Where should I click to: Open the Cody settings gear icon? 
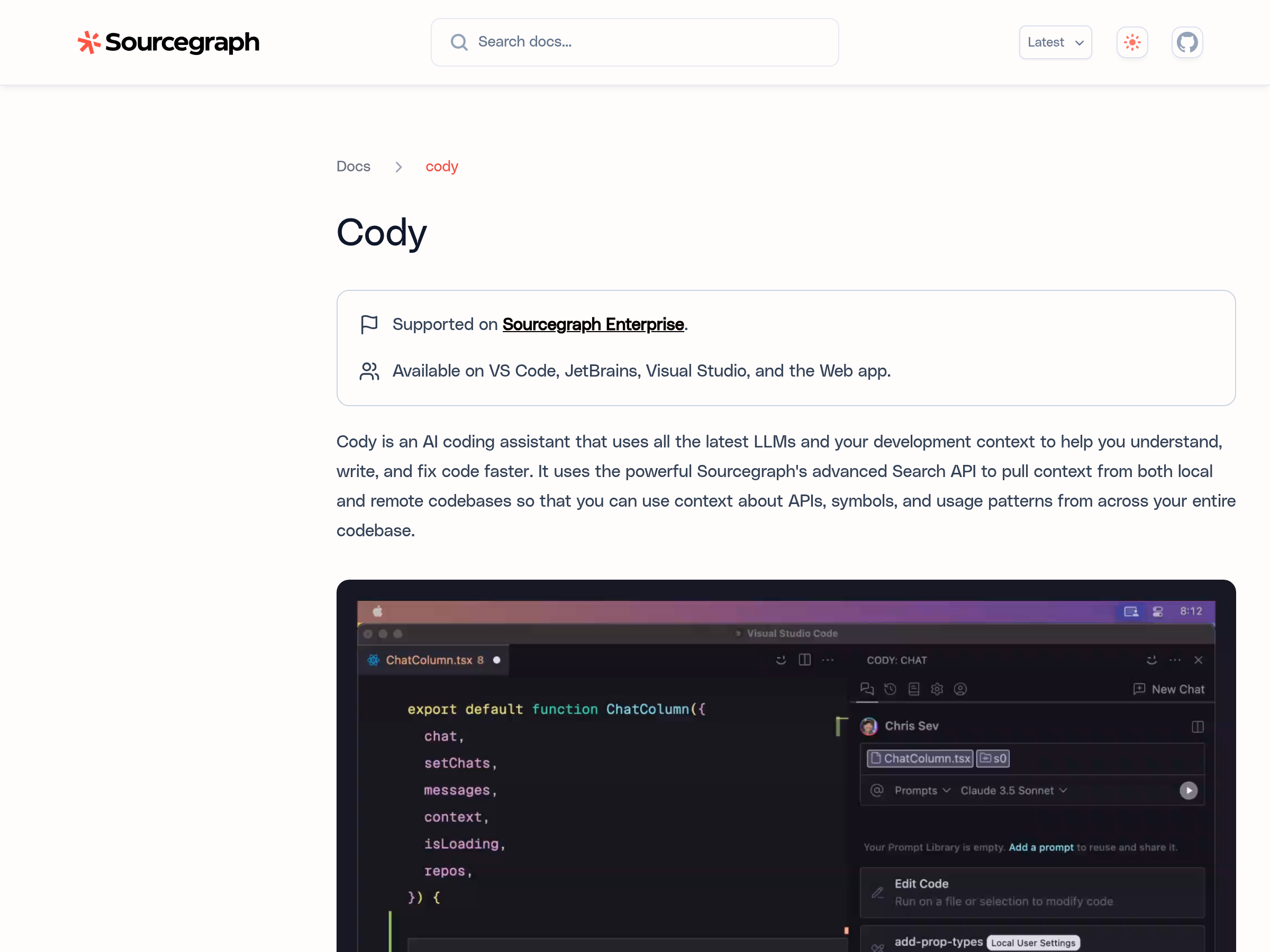click(937, 689)
